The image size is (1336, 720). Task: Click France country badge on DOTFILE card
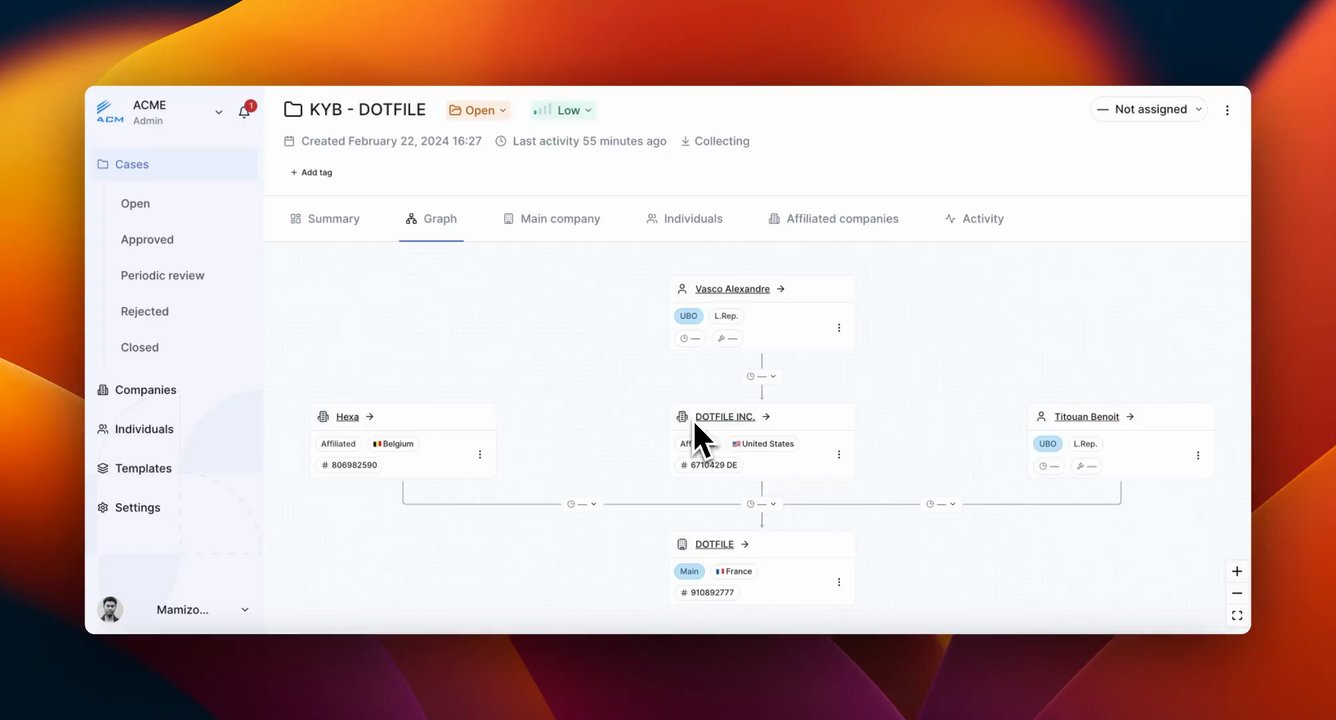tap(734, 572)
